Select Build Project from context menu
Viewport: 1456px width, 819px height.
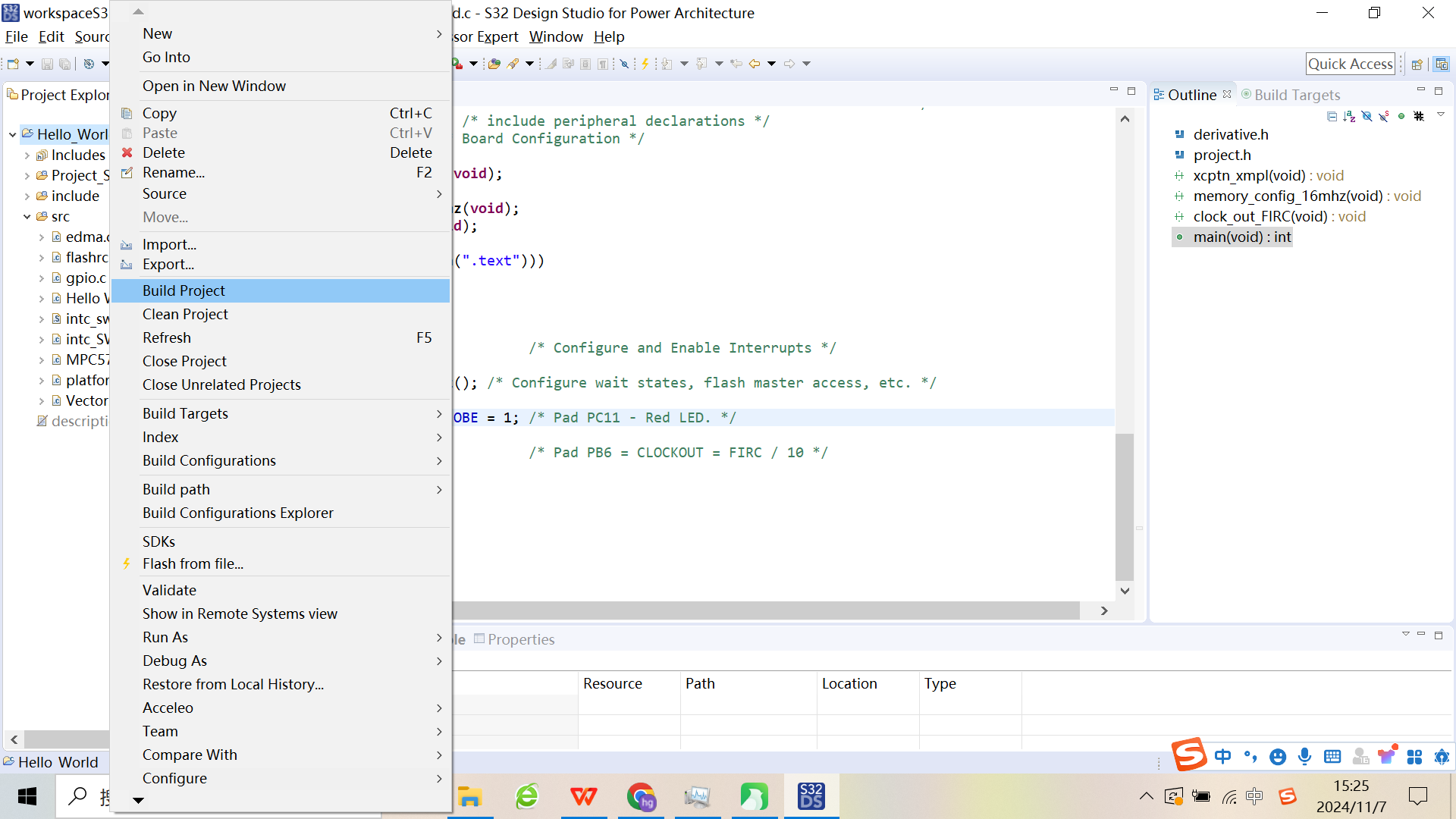(x=184, y=290)
